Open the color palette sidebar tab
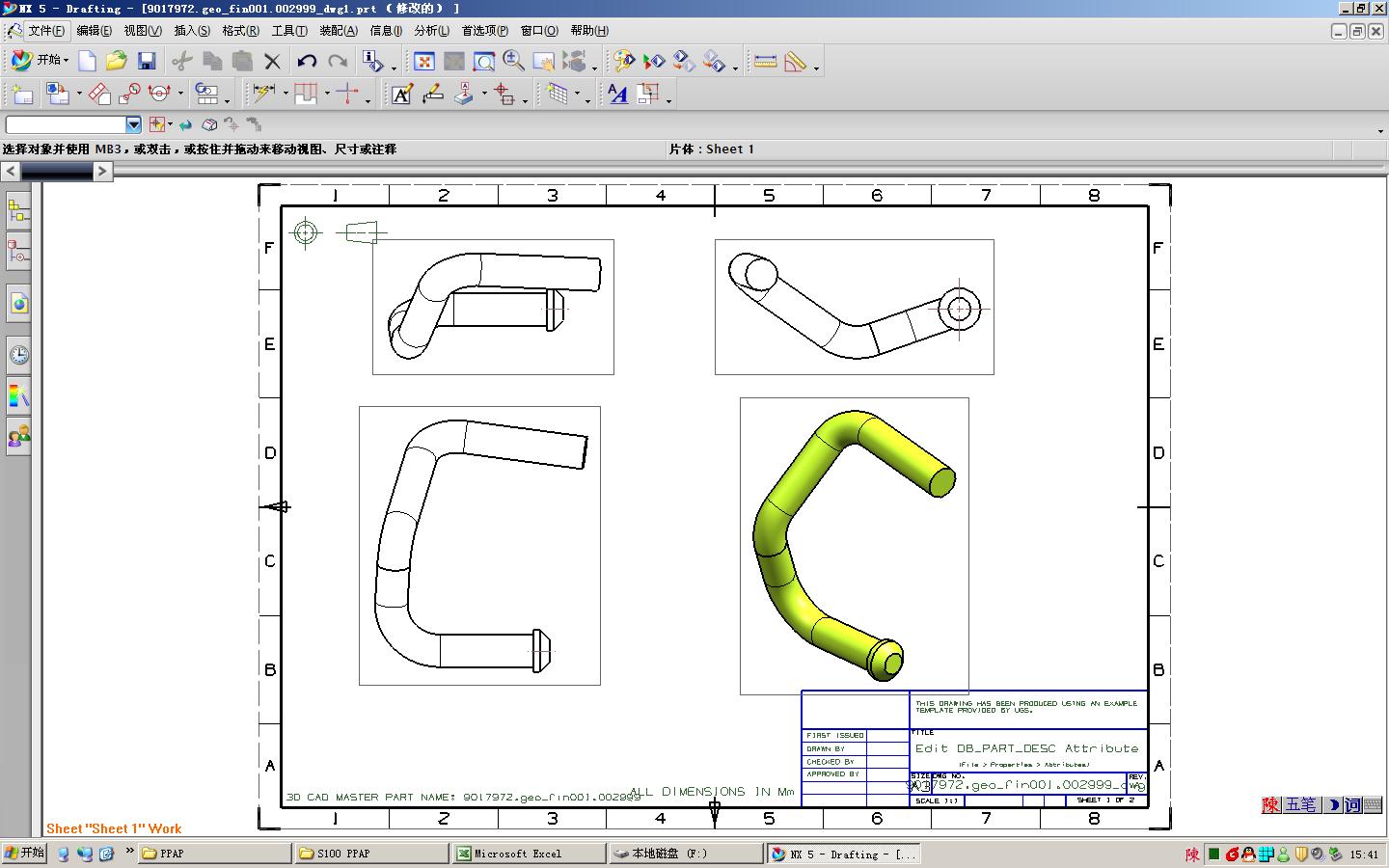Image resolution: width=1389 pixels, height=868 pixels. (x=18, y=395)
